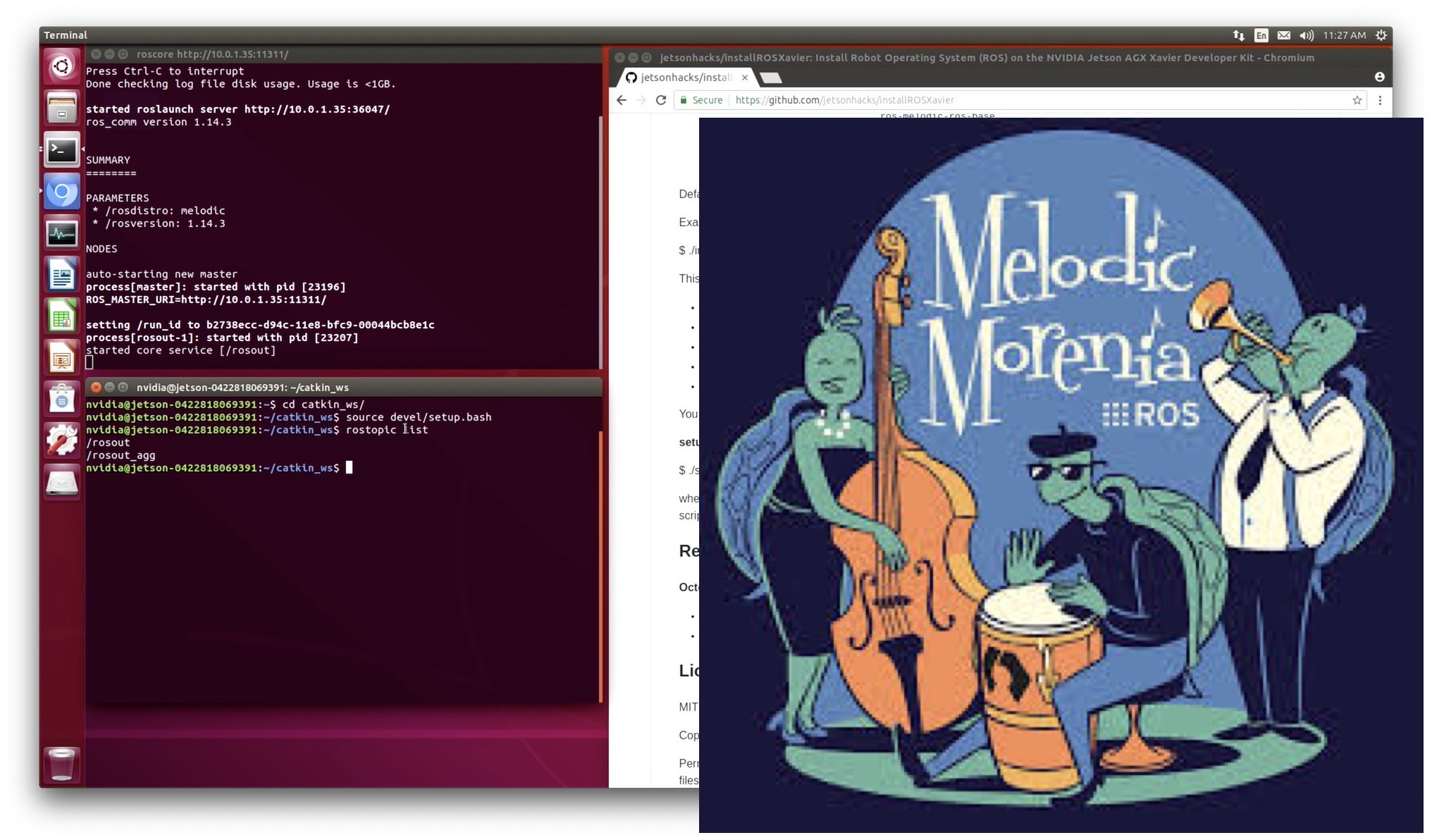Viewport: 1432px width, 840px height.
Task: Open the Chromium three-dot menu
Action: 1380,100
